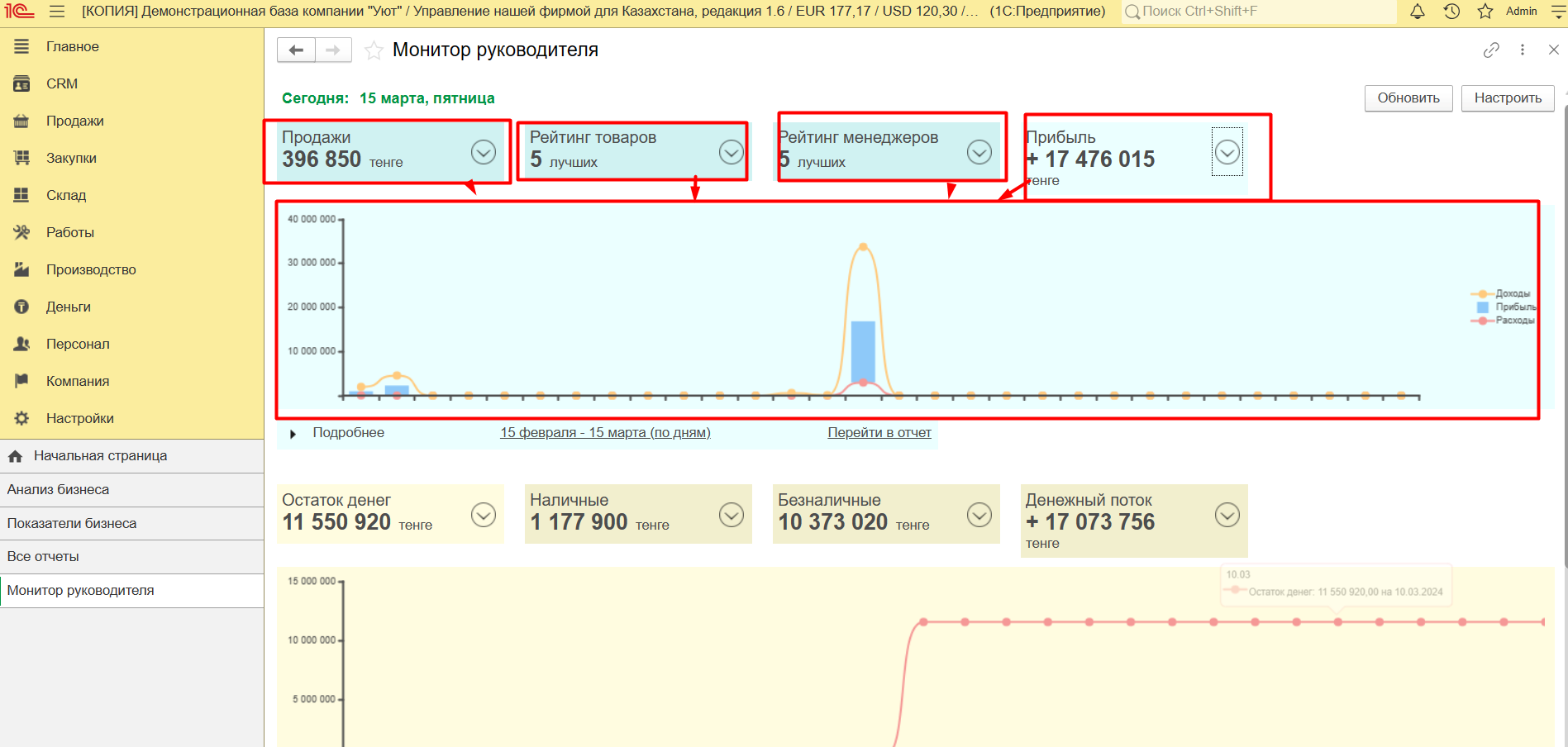Viewport: 1568px width, 747px height.
Task: Toggle the Доходы series in chart legend
Action: pyautogui.click(x=1512, y=294)
